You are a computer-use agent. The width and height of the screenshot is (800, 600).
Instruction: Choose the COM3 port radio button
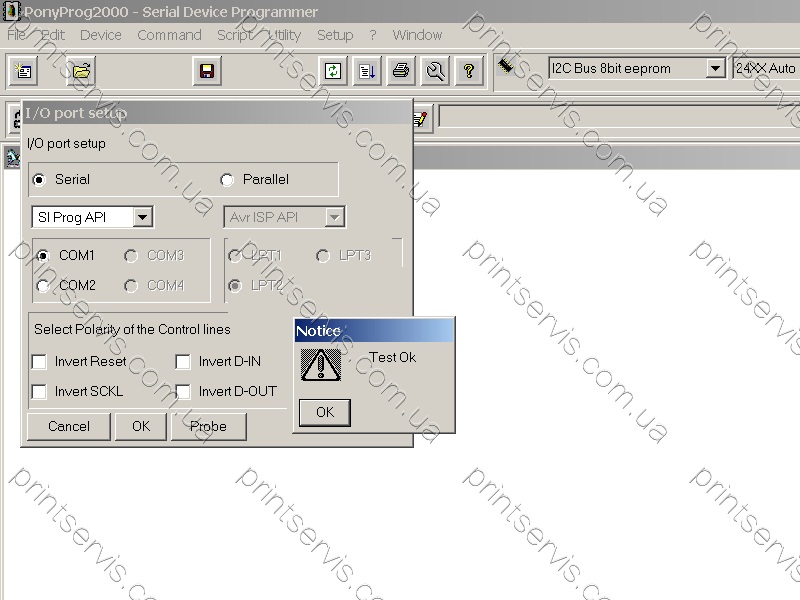131,256
